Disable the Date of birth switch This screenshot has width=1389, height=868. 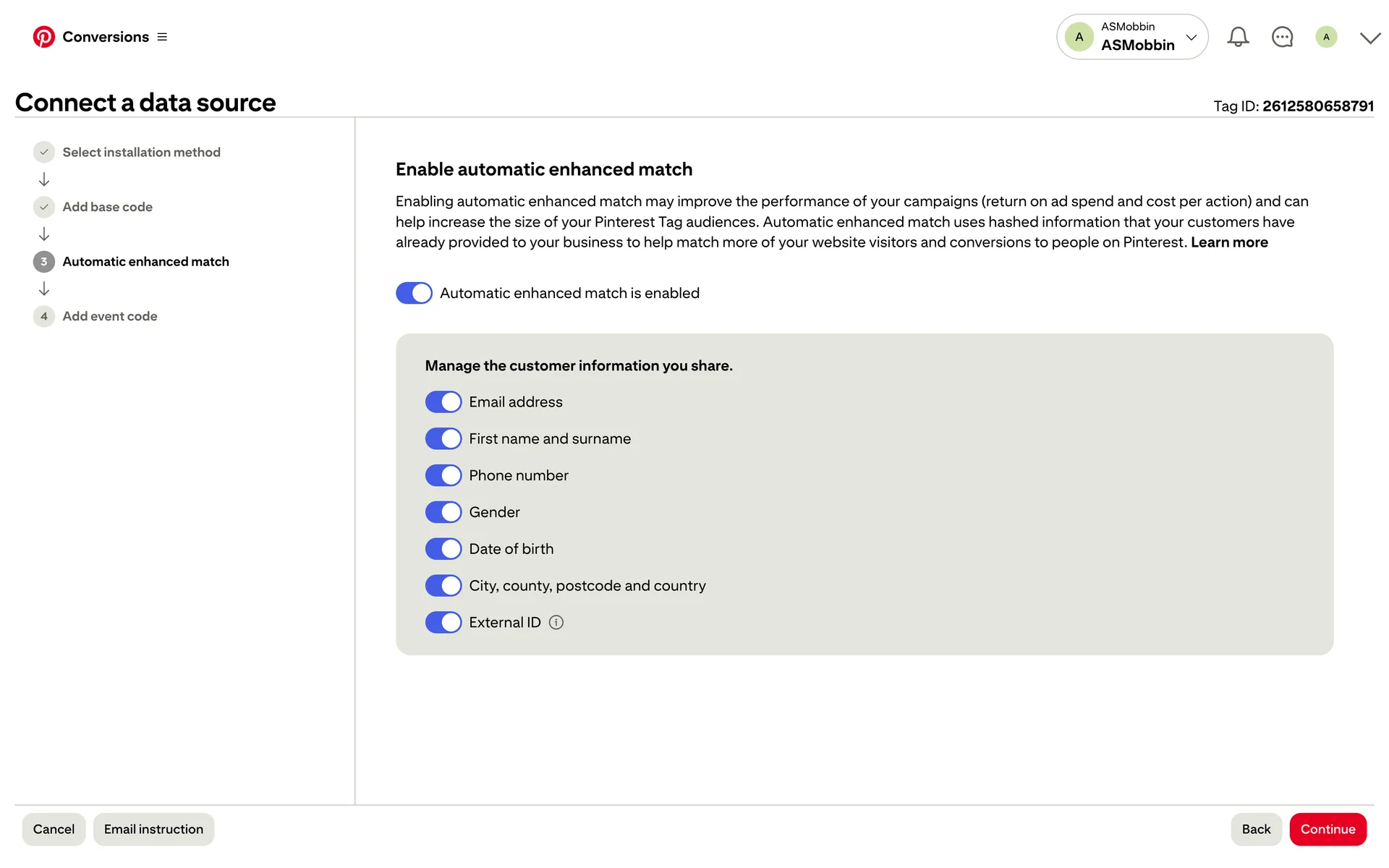tap(443, 549)
